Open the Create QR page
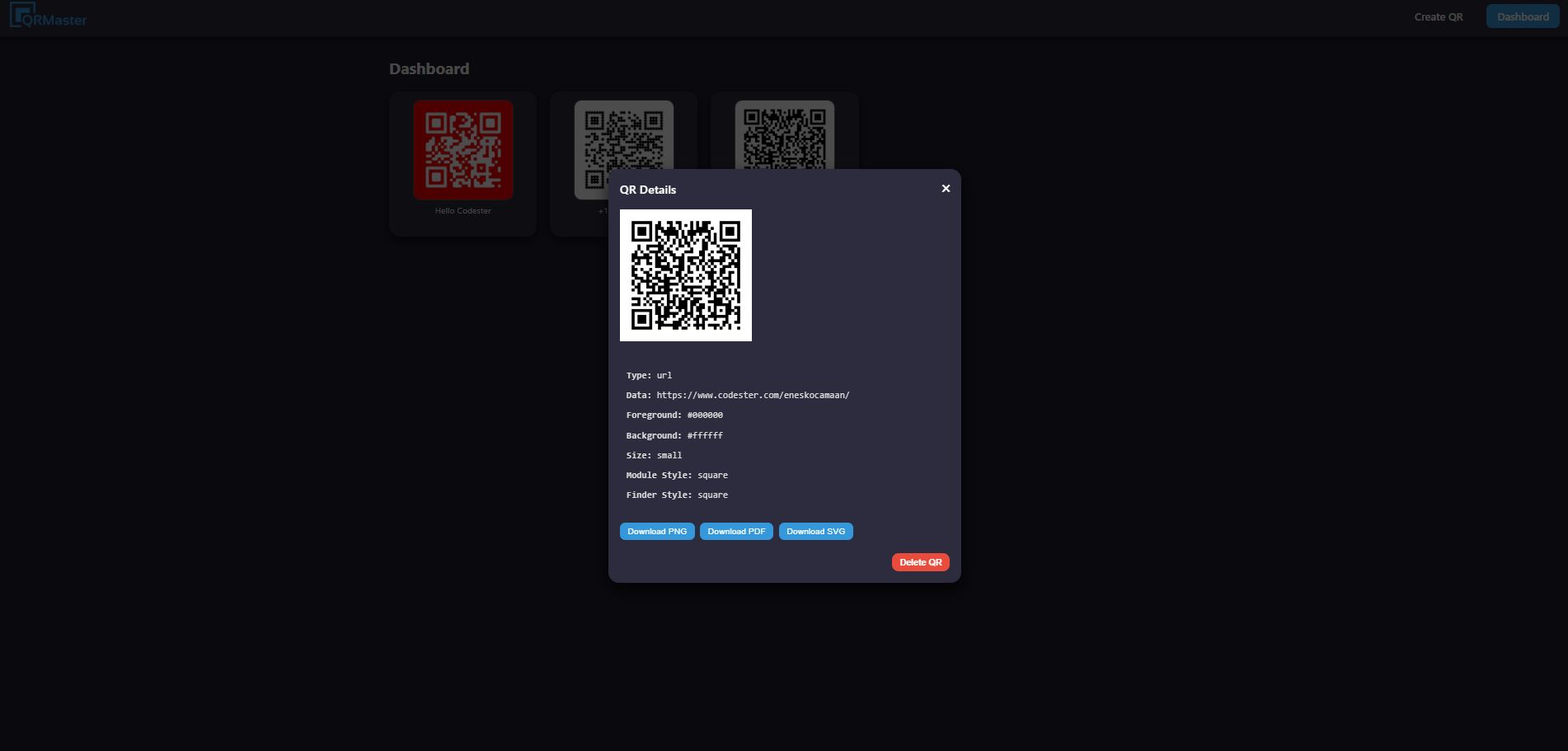 coord(1439,16)
